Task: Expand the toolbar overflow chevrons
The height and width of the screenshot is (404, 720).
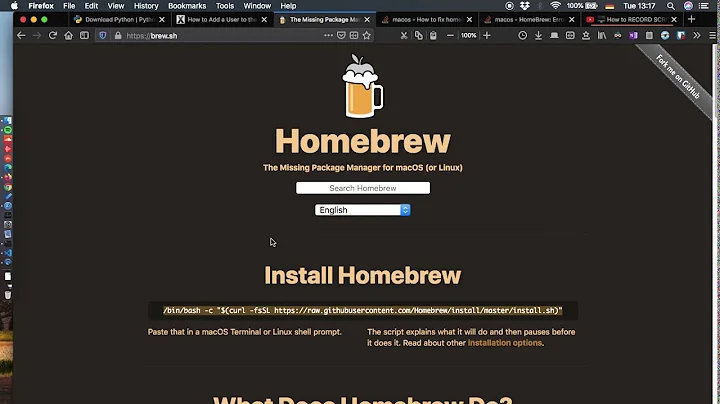Action: pos(697,35)
